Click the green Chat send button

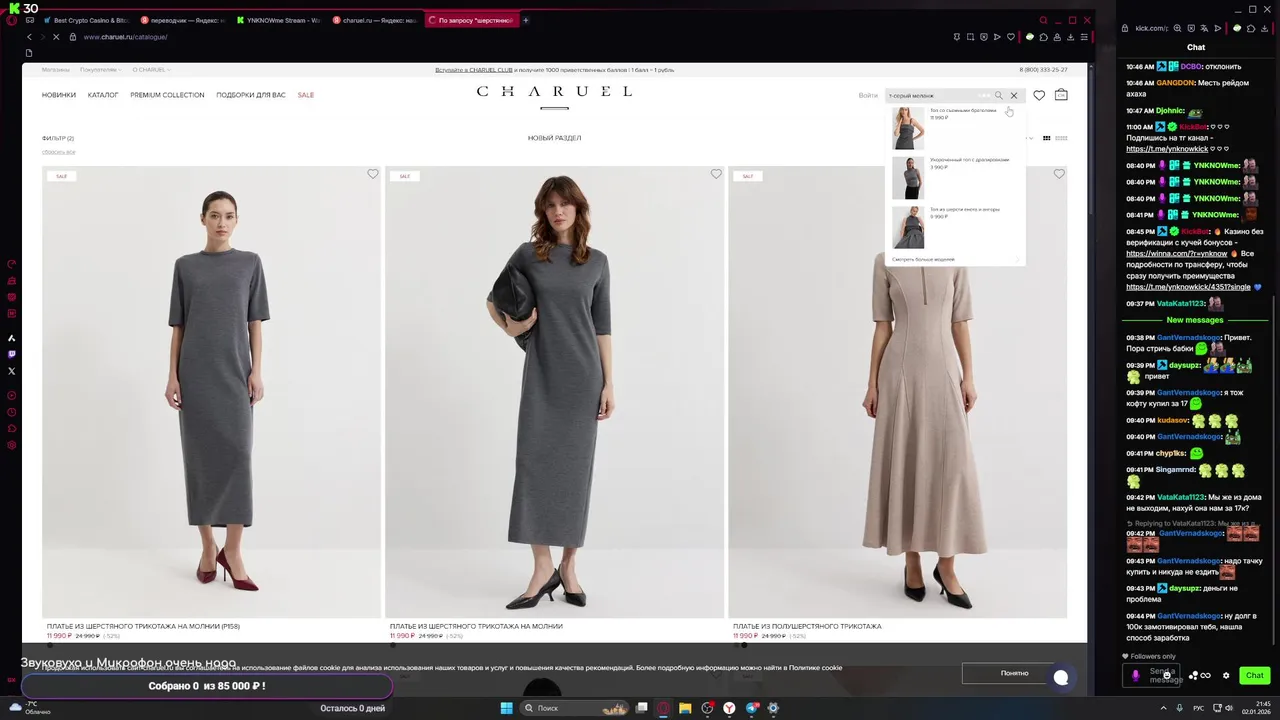point(1254,675)
